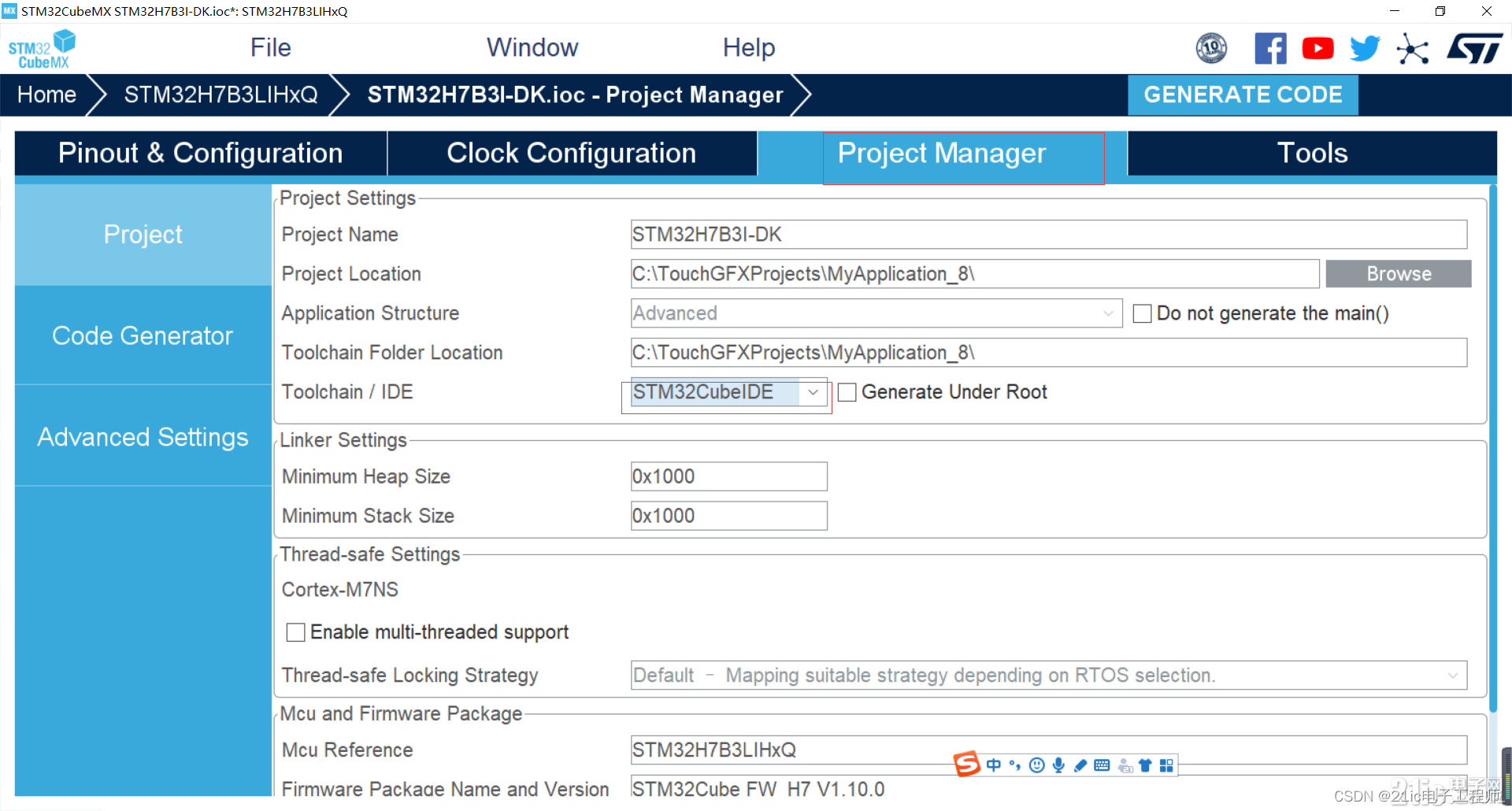
Task: Open the Code Generator side tab
Action: (x=143, y=336)
